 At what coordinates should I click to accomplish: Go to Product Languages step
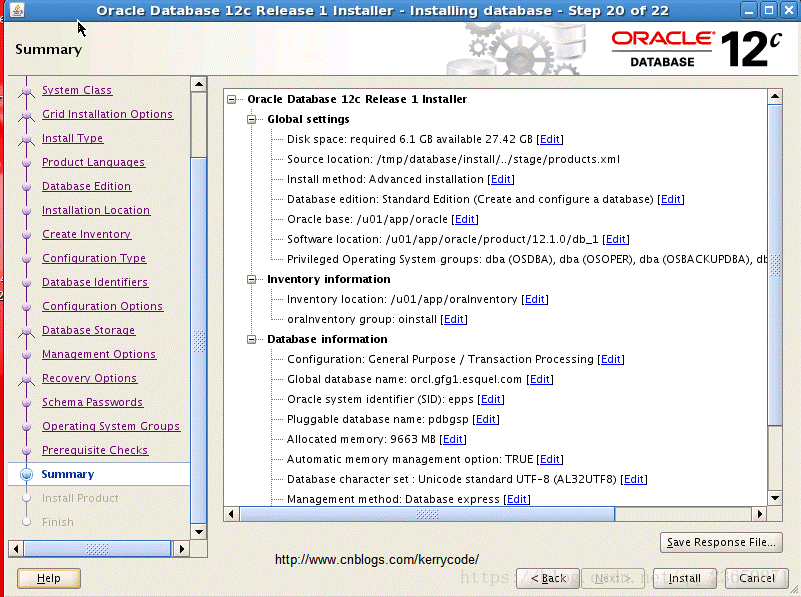point(93,162)
